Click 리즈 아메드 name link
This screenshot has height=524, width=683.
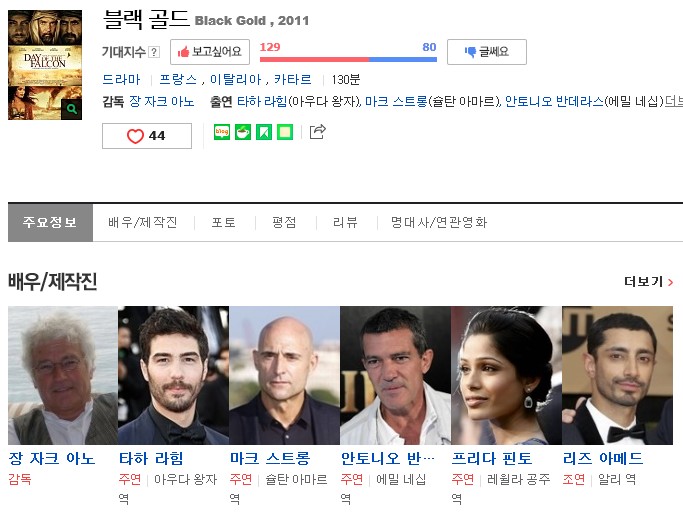[x=603, y=458]
